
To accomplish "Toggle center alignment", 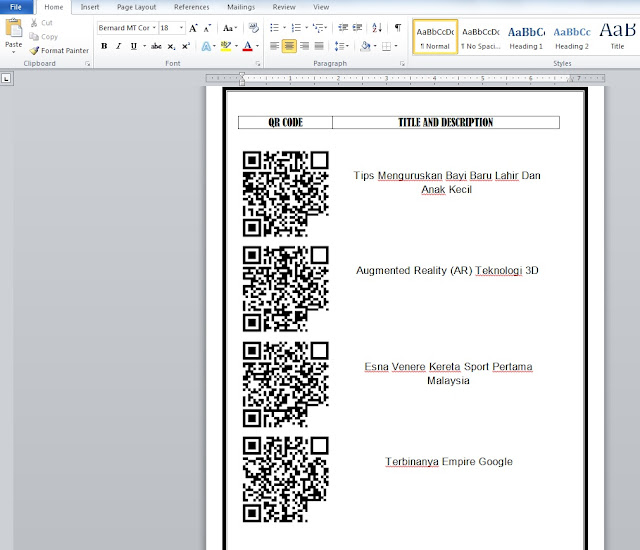I will pos(289,46).
